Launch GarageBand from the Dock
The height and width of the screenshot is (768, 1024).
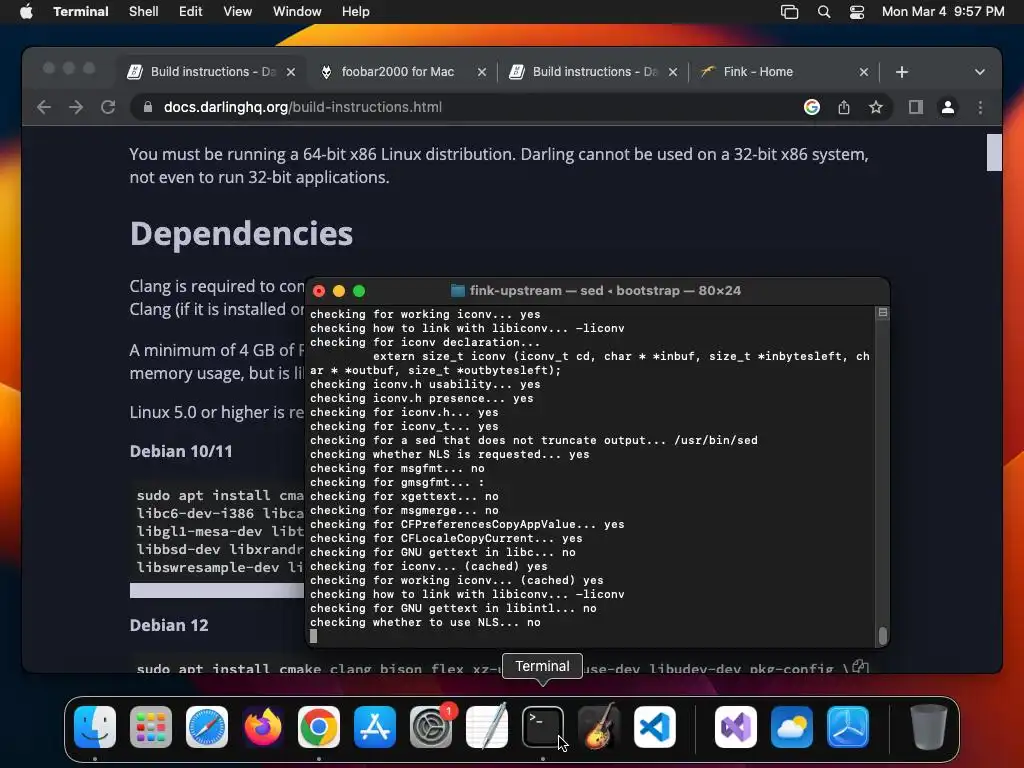[x=599, y=727]
